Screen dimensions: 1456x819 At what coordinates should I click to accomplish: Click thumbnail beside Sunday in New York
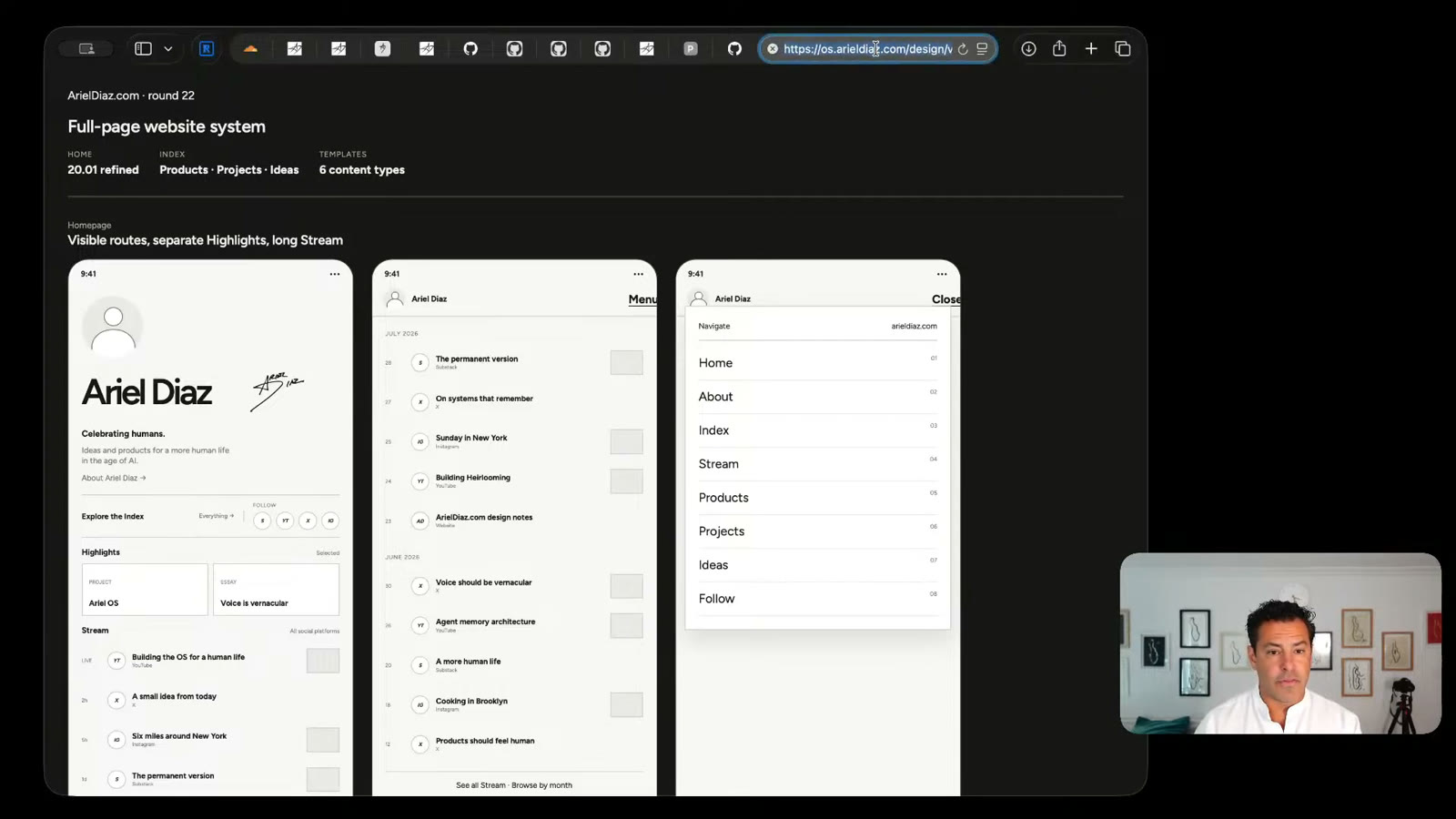pos(626,441)
